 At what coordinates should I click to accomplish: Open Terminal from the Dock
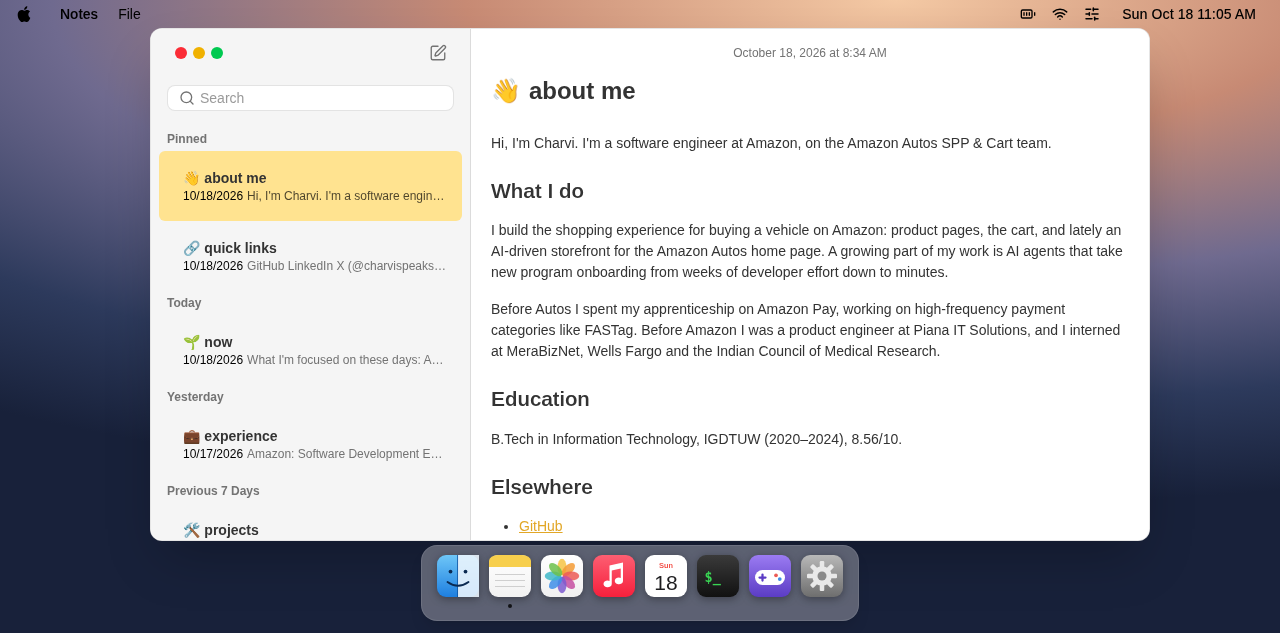click(x=718, y=576)
